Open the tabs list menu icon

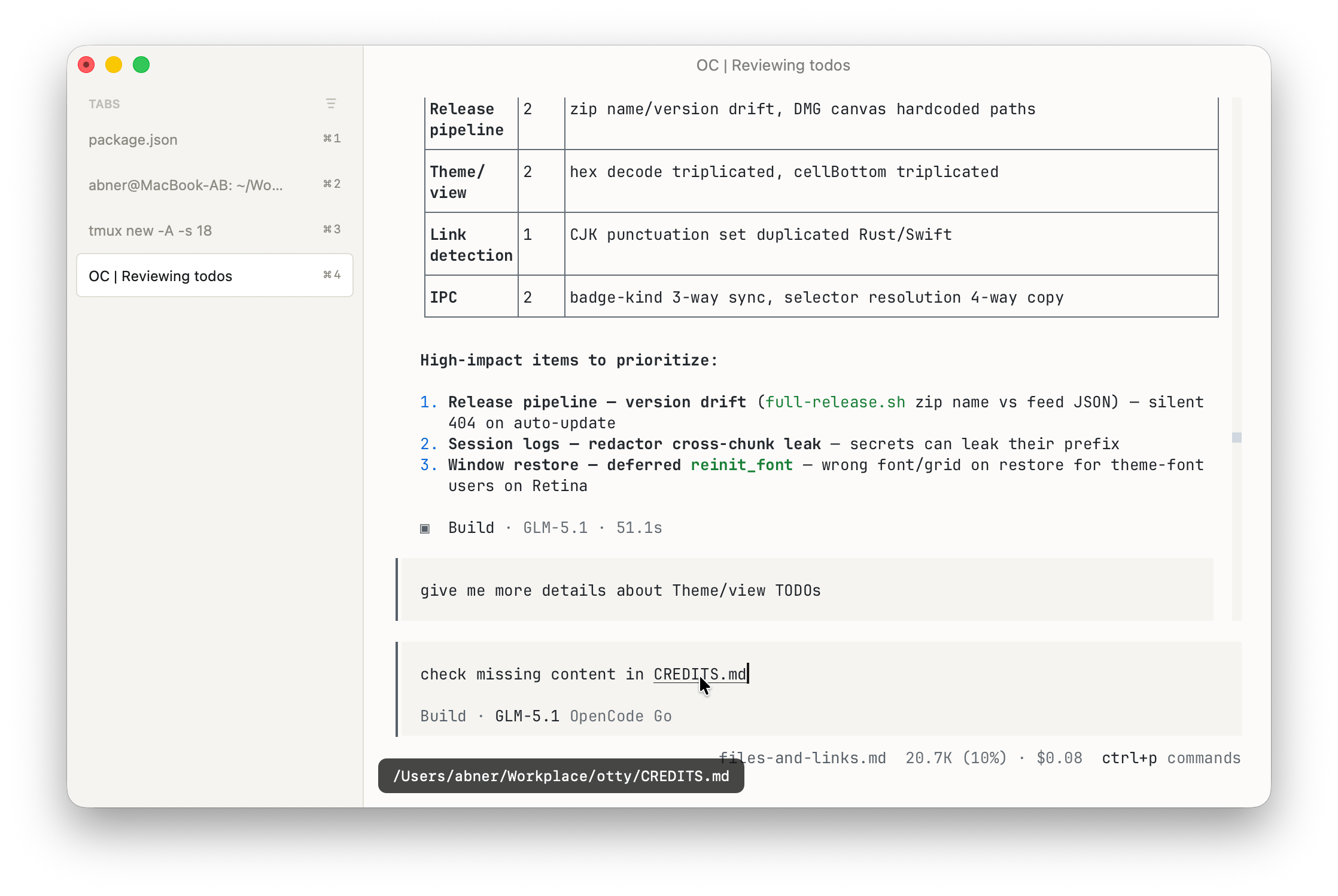(331, 103)
